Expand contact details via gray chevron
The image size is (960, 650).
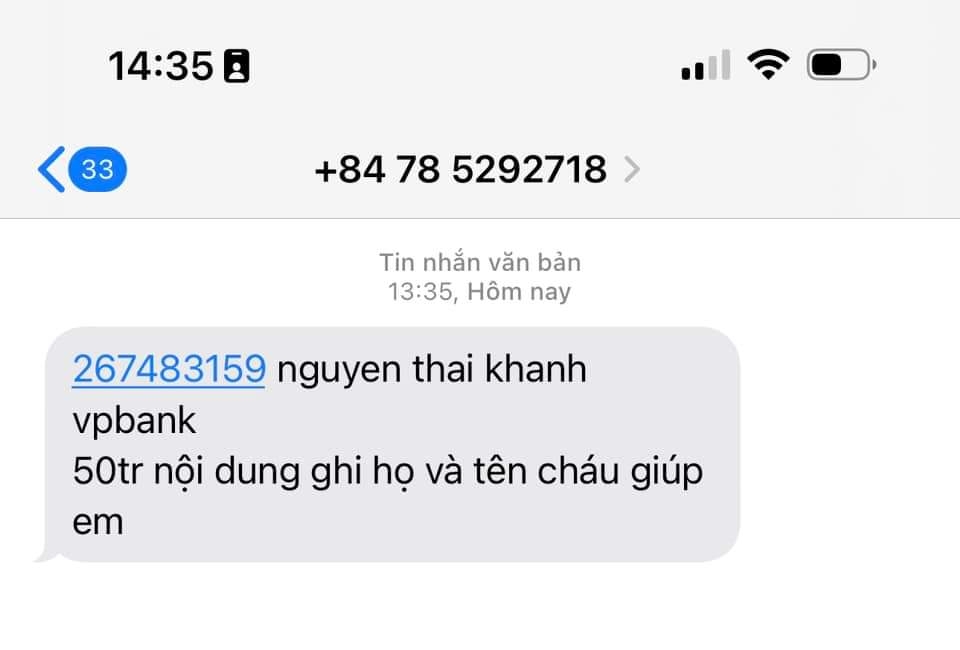coord(632,170)
